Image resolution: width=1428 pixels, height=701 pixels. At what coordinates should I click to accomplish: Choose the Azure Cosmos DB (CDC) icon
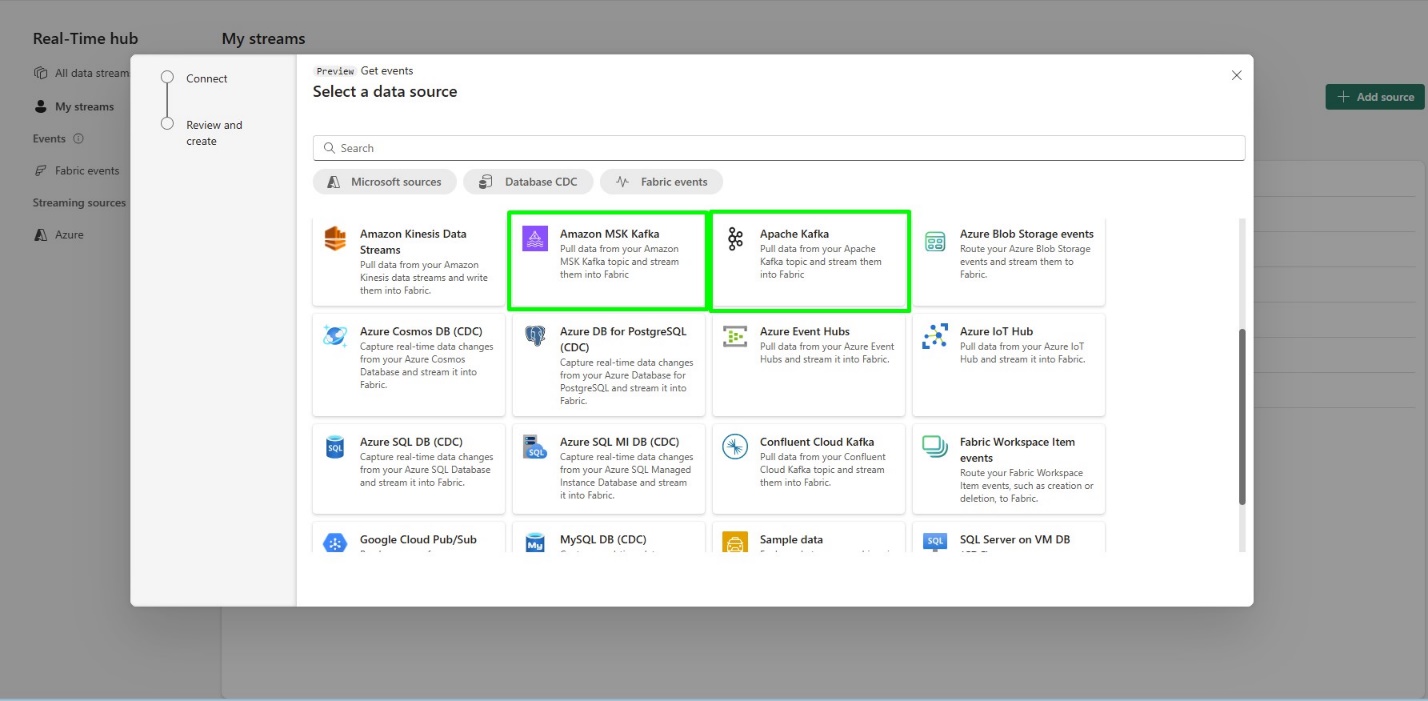[x=334, y=336]
